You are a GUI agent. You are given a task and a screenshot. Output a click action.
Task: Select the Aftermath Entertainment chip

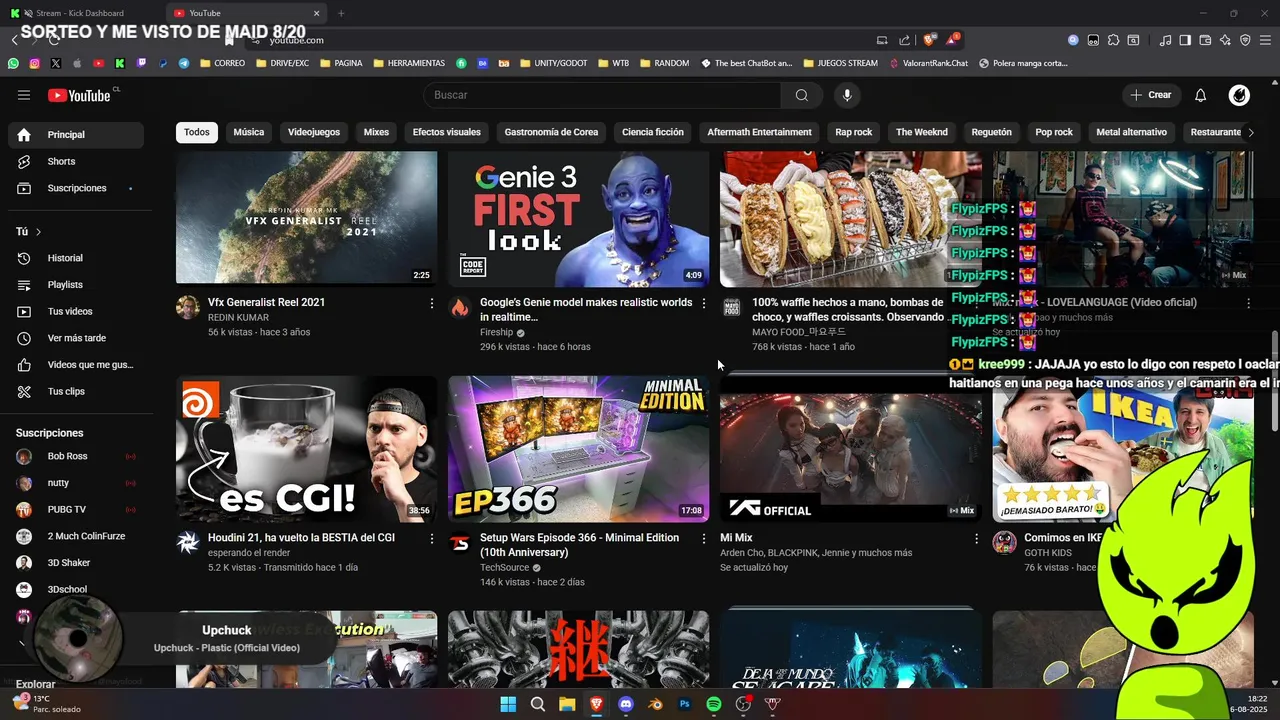[x=760, y=132]
